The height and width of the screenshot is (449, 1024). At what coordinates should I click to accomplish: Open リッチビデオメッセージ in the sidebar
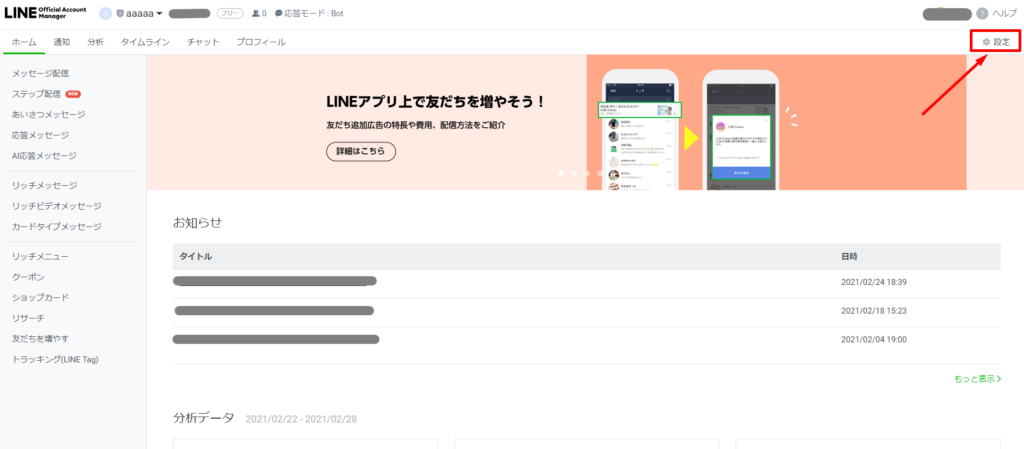tap(56, 206)
